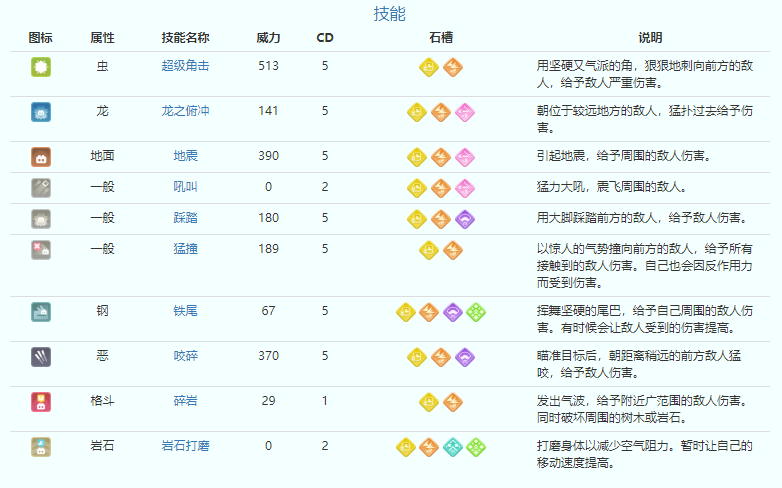Select the orange stone slot in 铁尾 row

click(x=429, y=312)
